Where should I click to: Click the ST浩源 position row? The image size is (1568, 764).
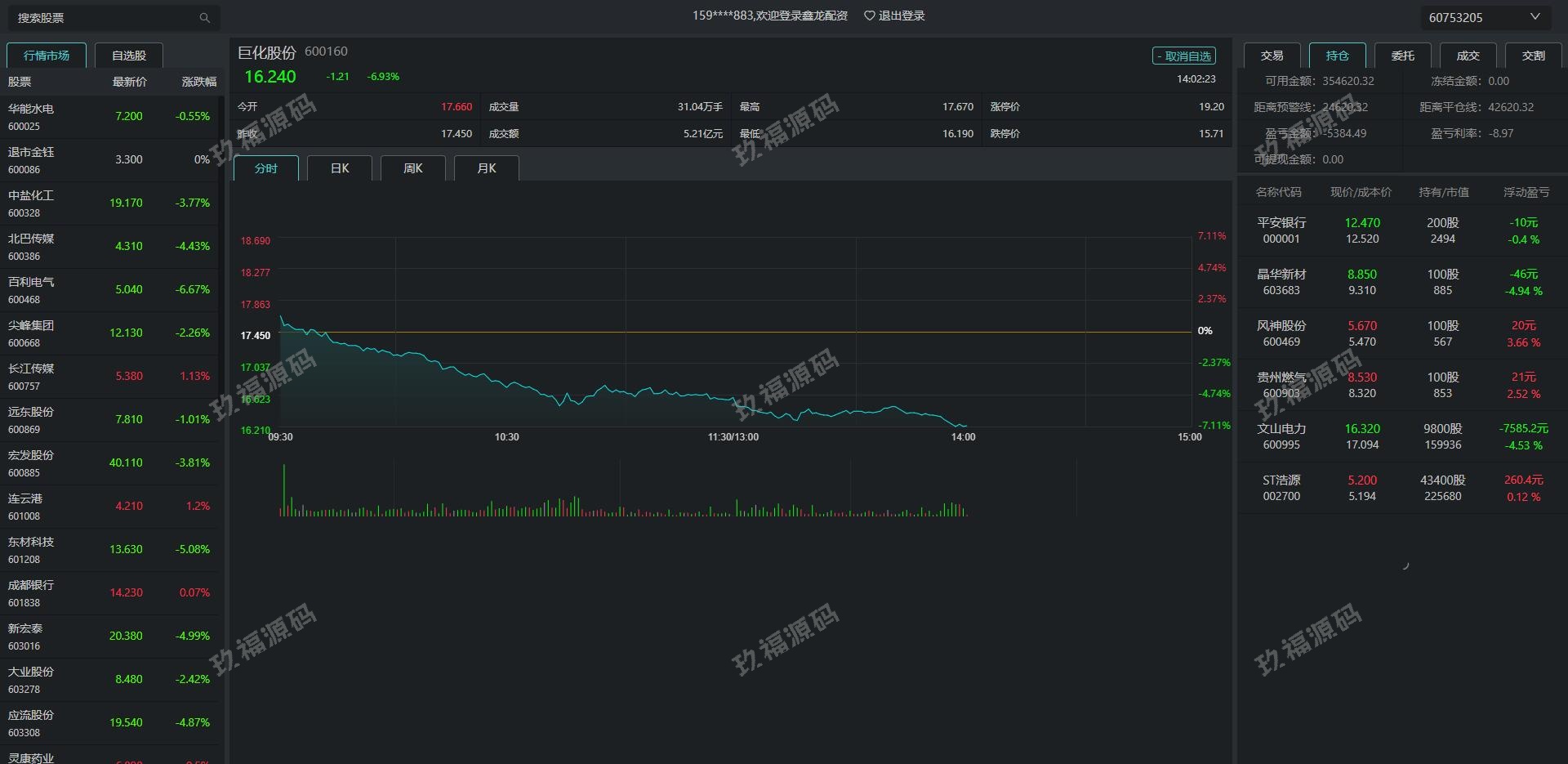click(1401, 489)
